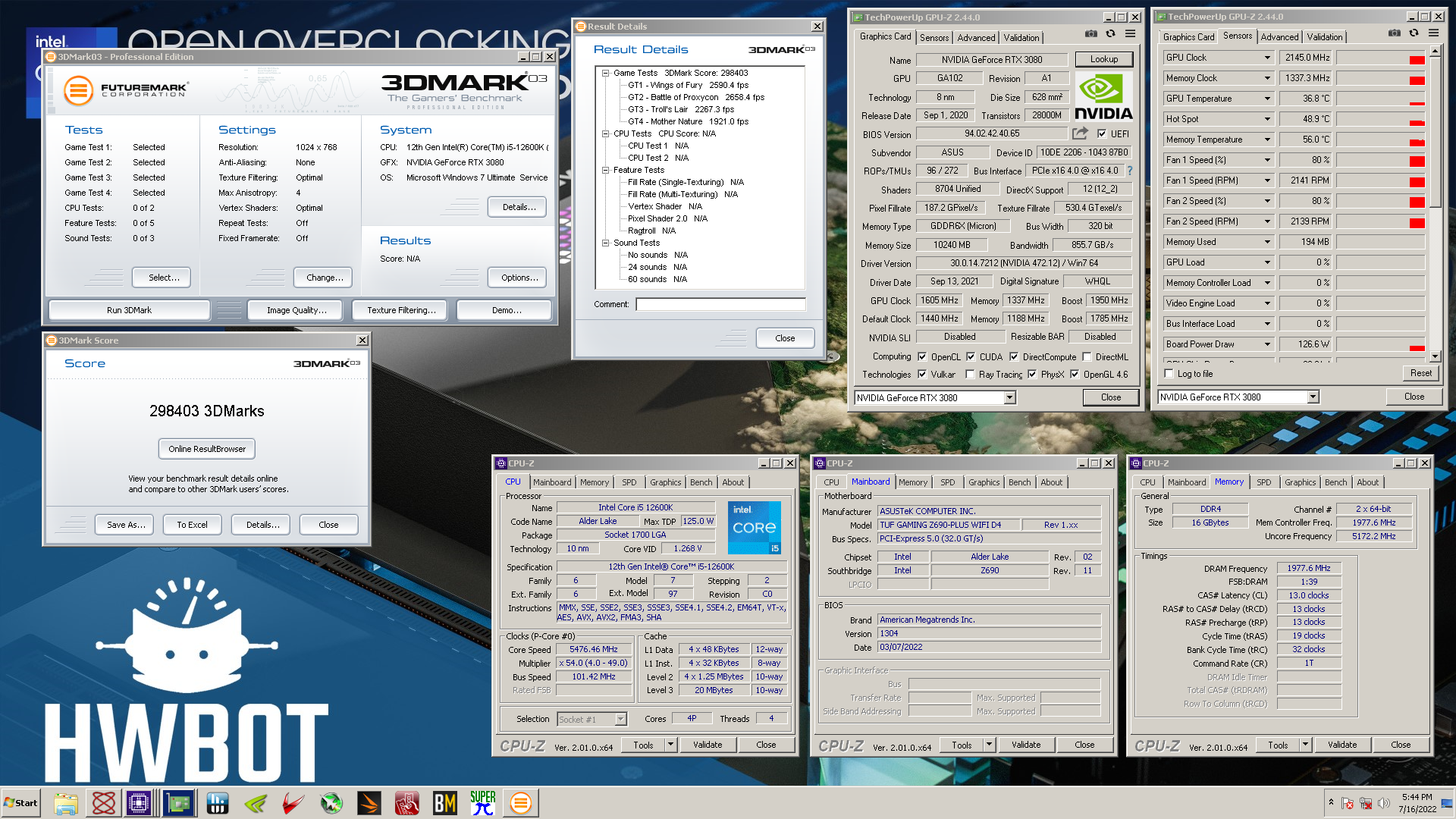1456x819 pixels.
Task: Open File Explorer from the taskbar
Action: [x=66, y=803]
